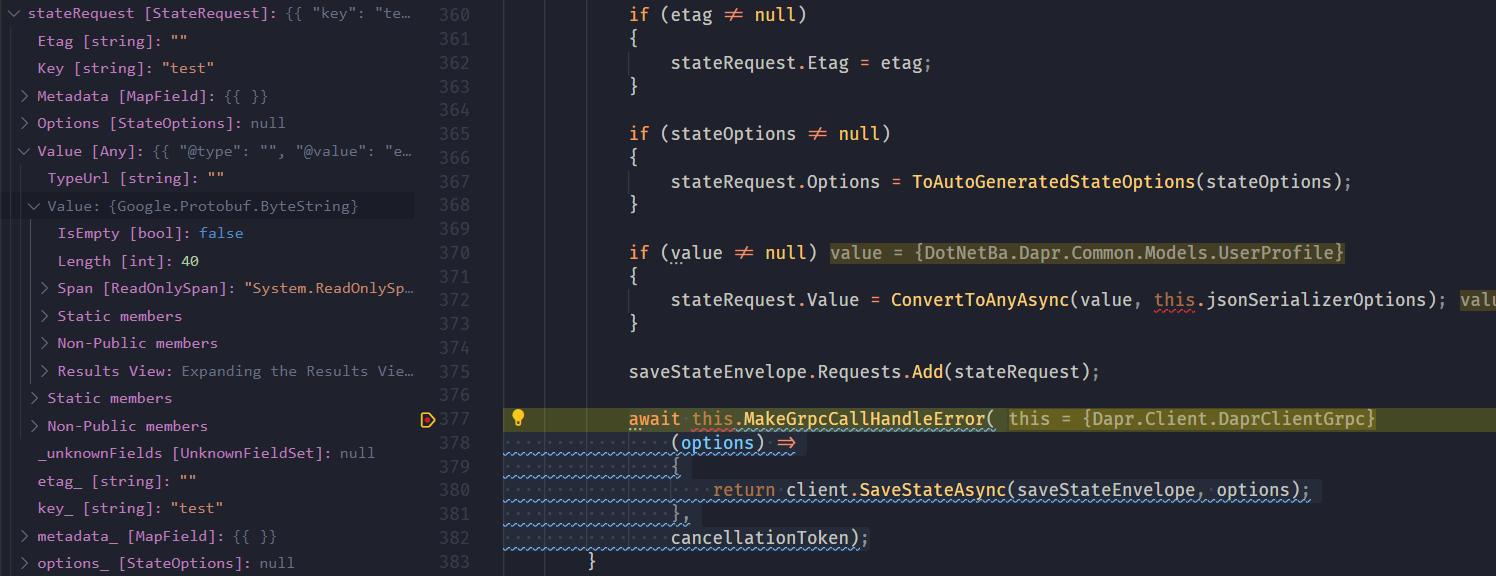1496x576 pixels.
Task: Select the IsEmpty [bool]: false row
Action: pyautogui.click(x=207, y=233)
